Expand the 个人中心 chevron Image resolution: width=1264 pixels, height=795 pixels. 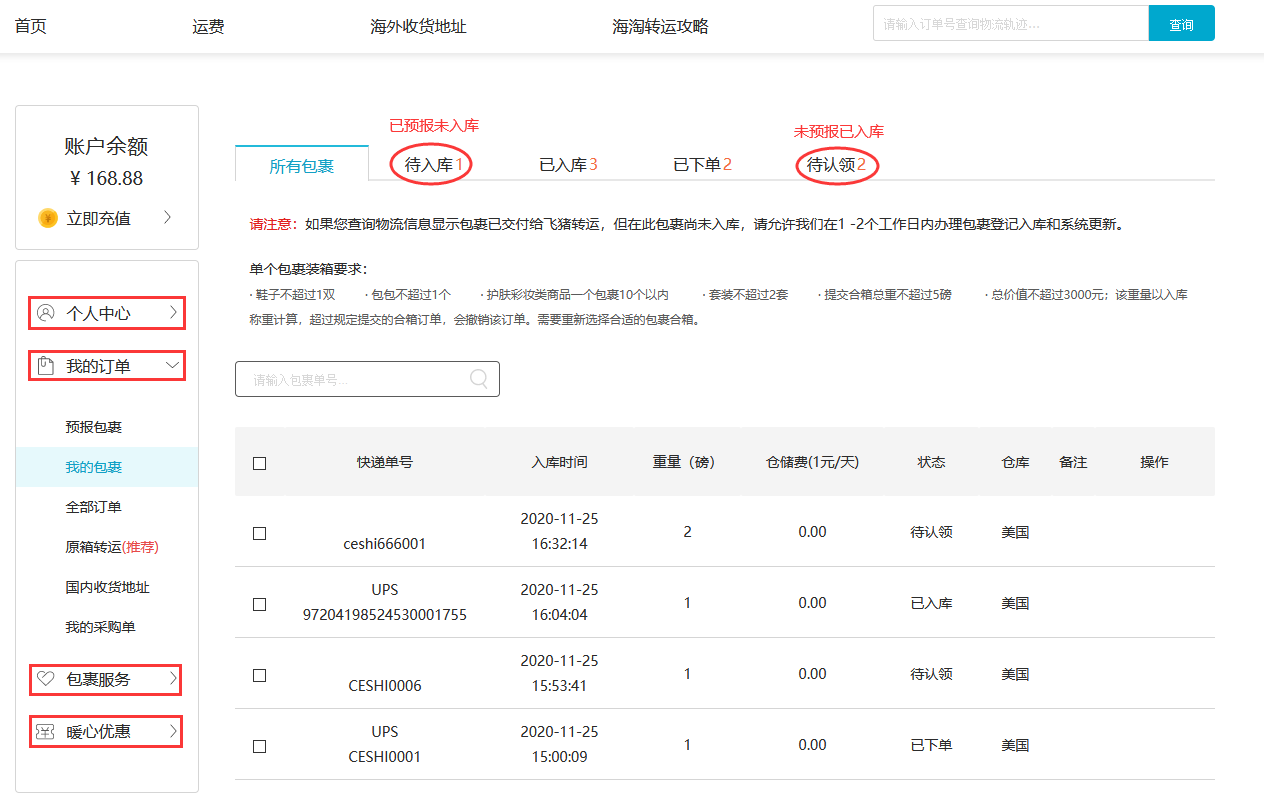173,313
